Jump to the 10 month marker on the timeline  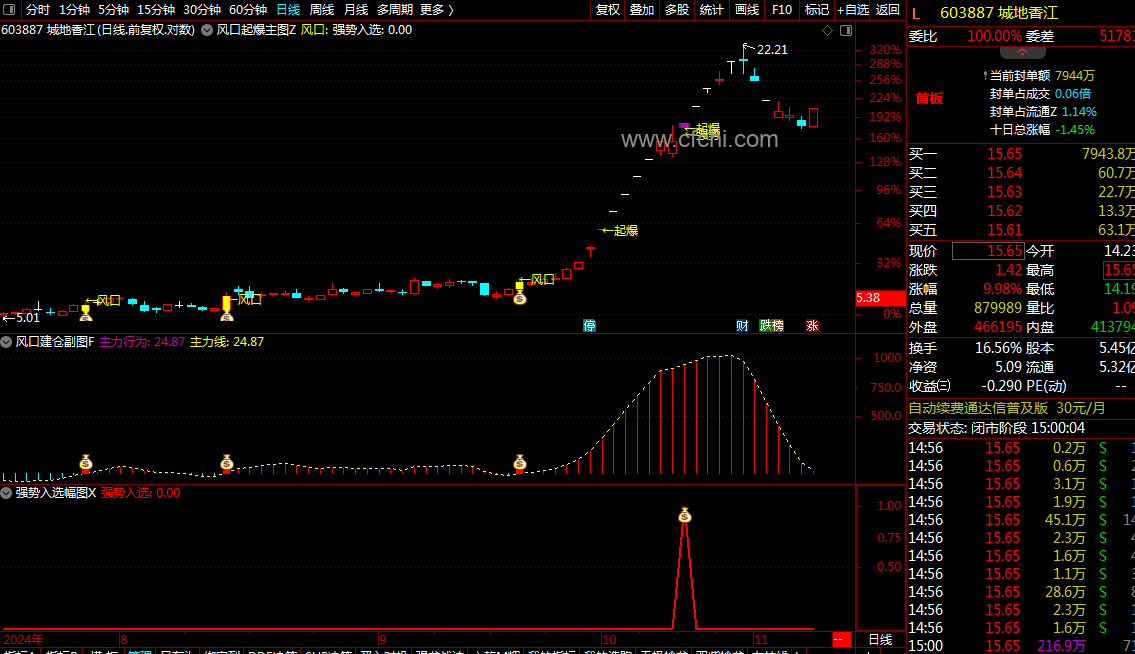click(x=609, y=640)
